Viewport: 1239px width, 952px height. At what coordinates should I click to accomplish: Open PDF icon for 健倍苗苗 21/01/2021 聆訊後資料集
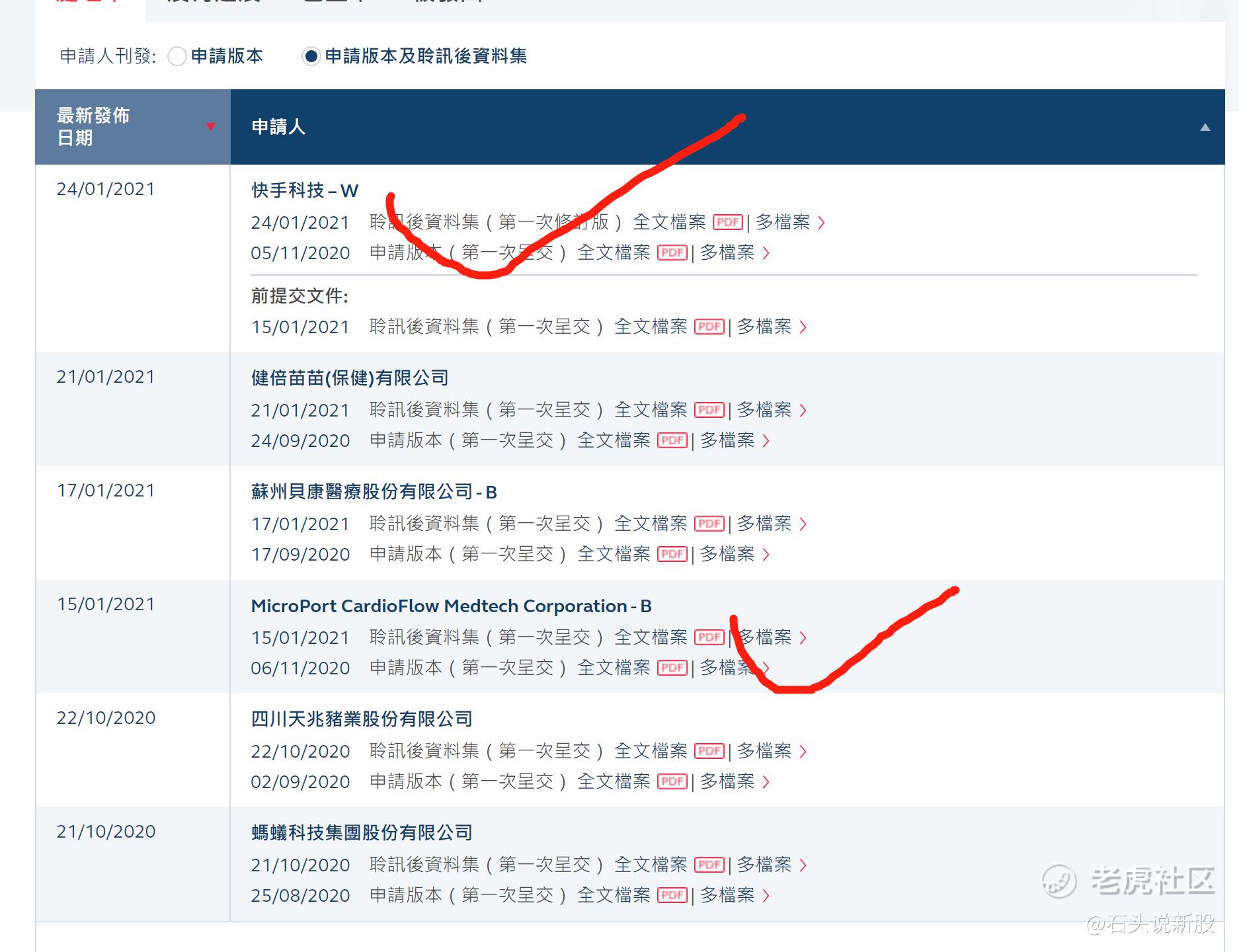coord(709,410)
